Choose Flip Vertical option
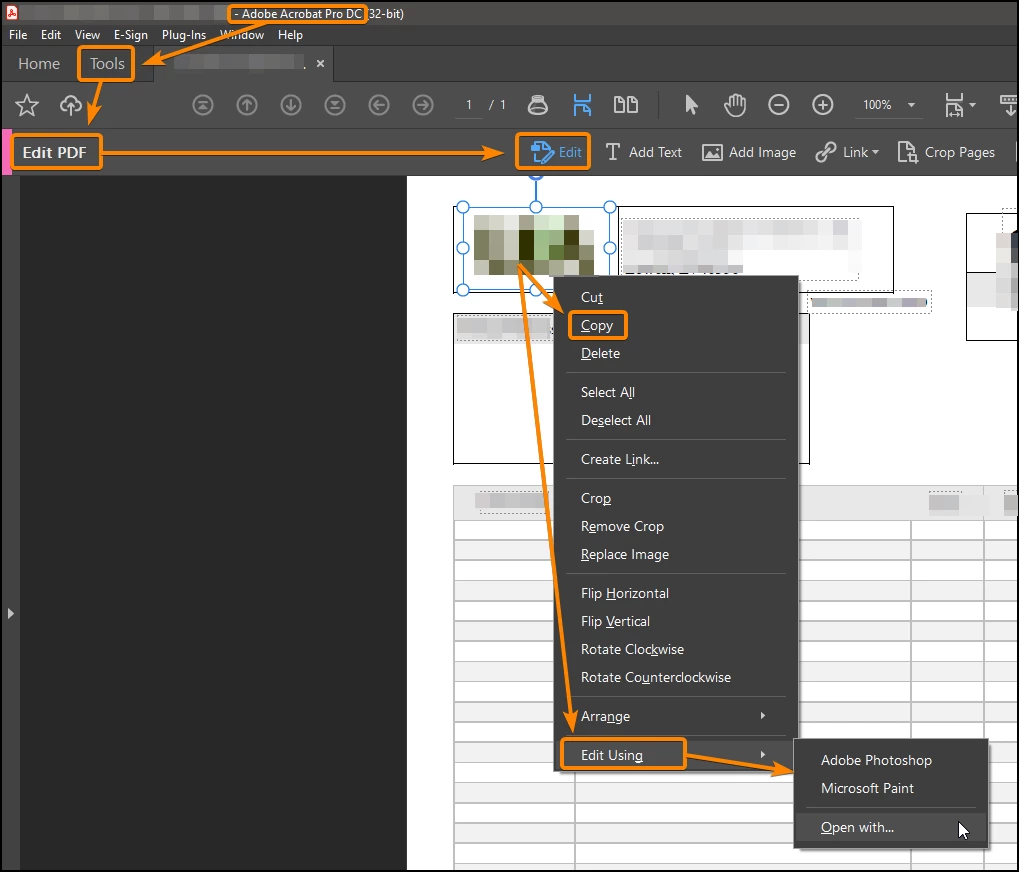 point(675,621)
